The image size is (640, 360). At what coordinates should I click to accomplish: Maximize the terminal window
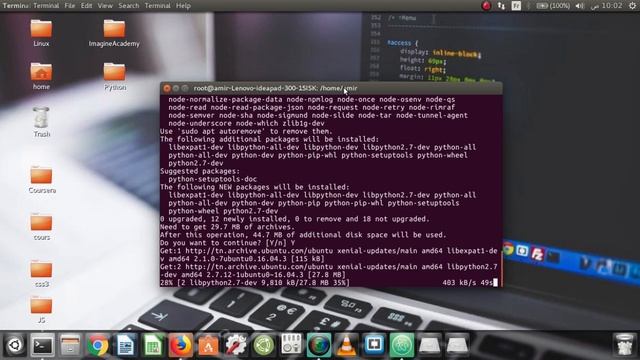185,88
